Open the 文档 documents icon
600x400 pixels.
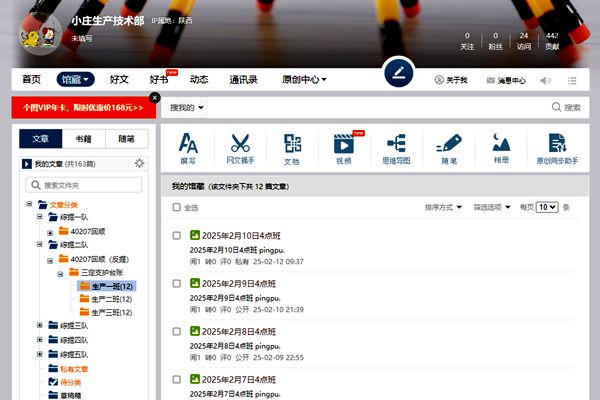pos(291,146)
